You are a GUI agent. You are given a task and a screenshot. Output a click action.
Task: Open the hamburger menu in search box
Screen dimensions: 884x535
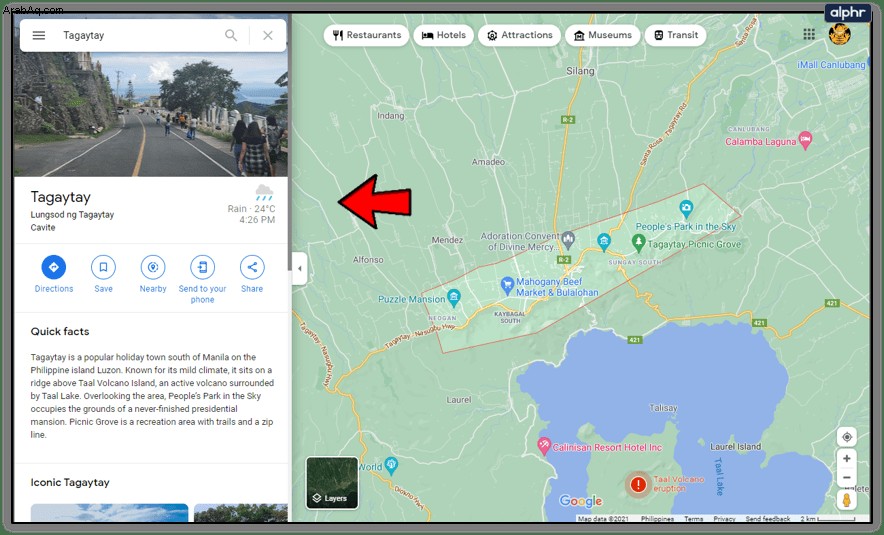coord(38,36)
